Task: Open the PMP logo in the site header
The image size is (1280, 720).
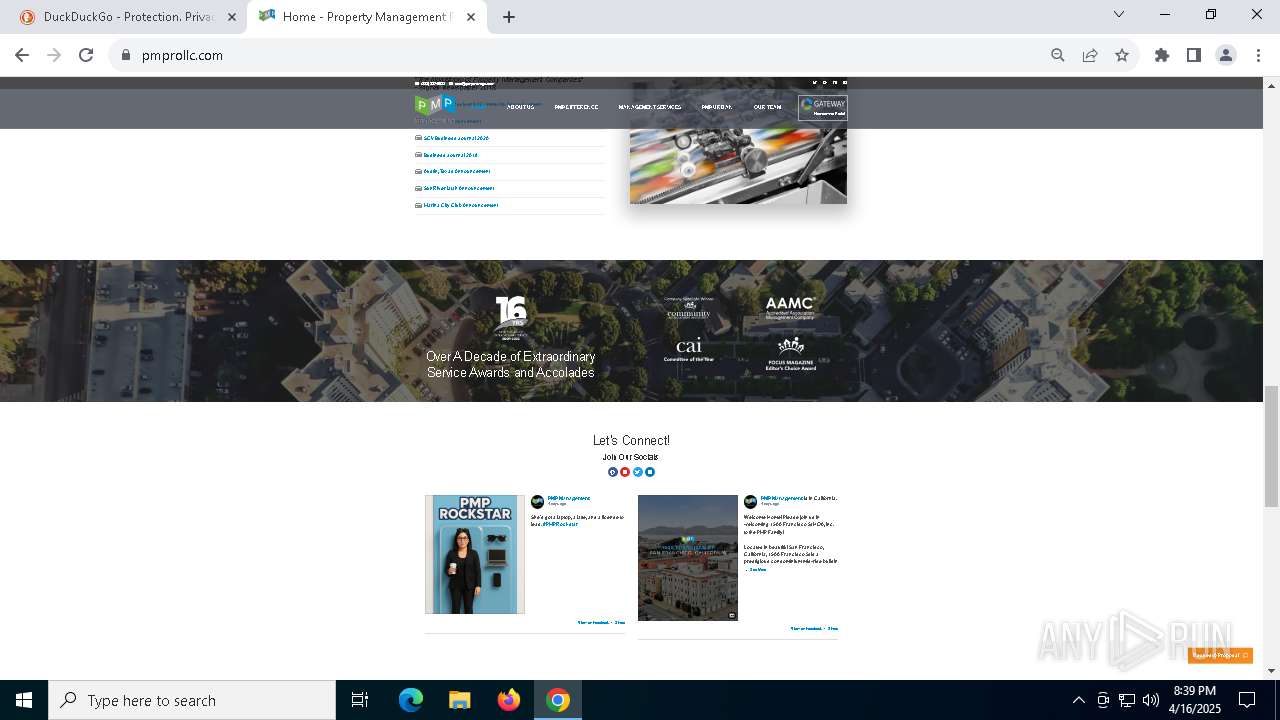Action: (434, 105)
